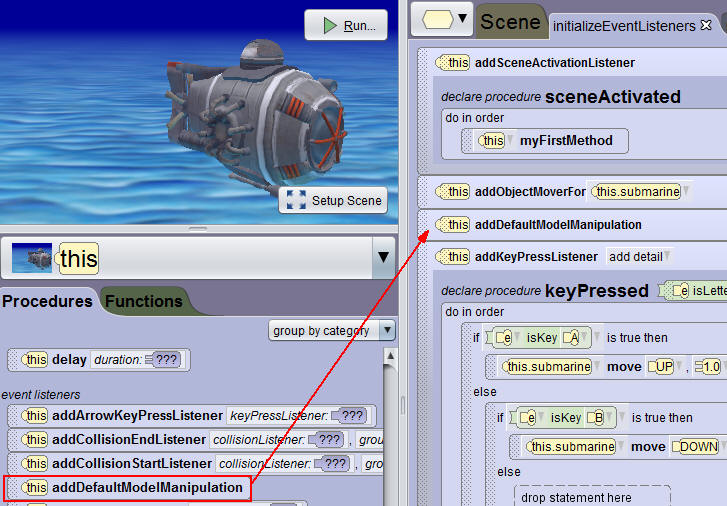This screenshot has width=727, height=506.
Task: Click the Run button
Action: [345, 25]
